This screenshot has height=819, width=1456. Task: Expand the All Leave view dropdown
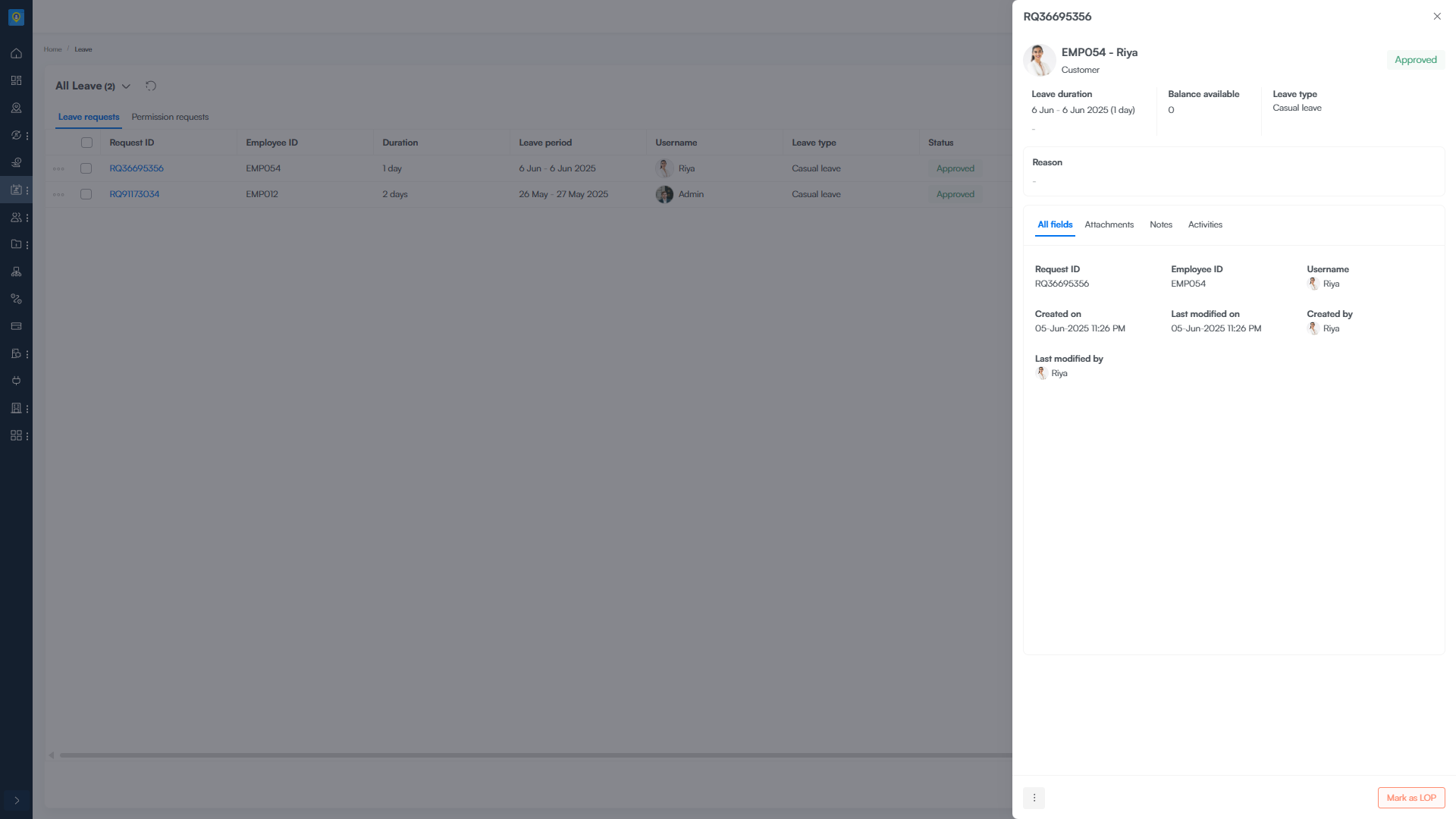pyautogui.click(x=126, y=86)
